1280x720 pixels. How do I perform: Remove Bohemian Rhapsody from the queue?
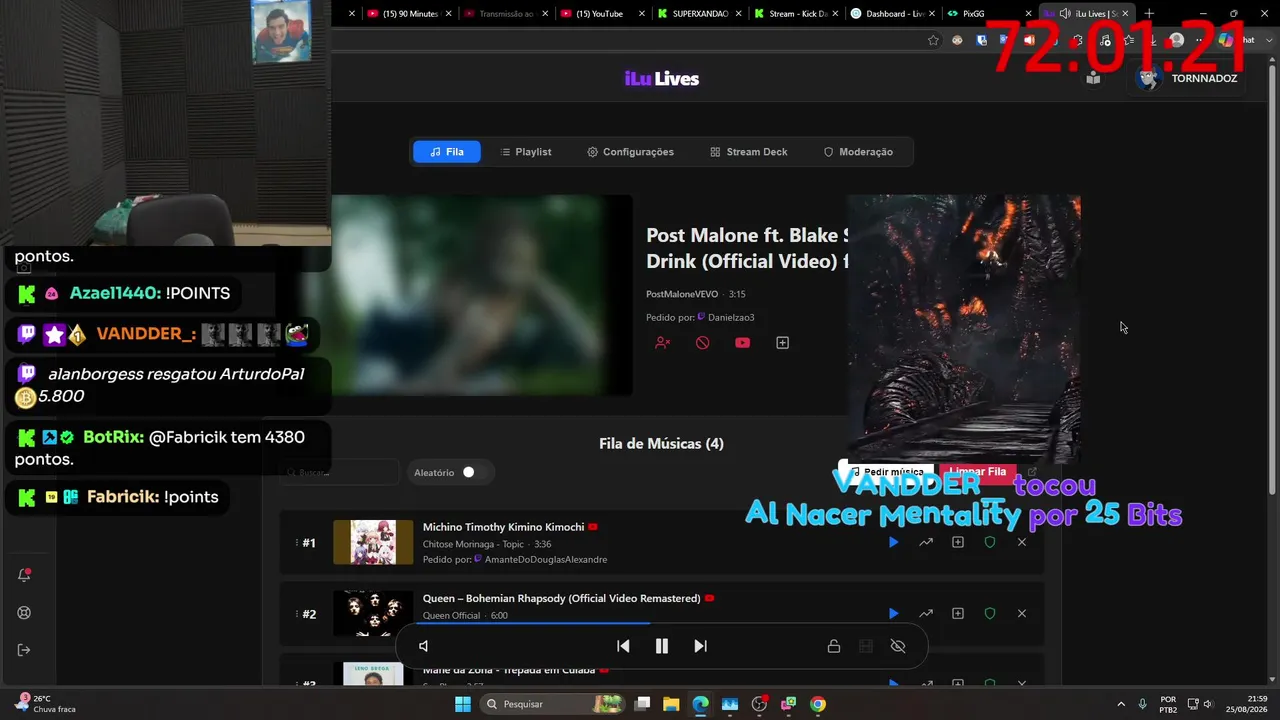pos(1022,613)
